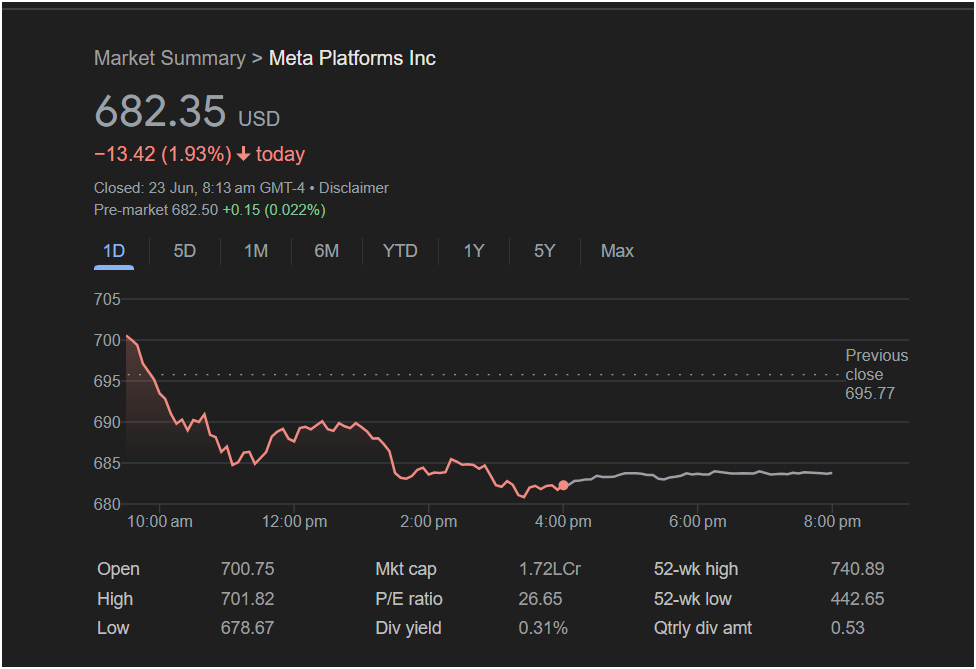Click the Meta Platforms Inc title
This screenshot has height=669, width=976.
point(352,58)
